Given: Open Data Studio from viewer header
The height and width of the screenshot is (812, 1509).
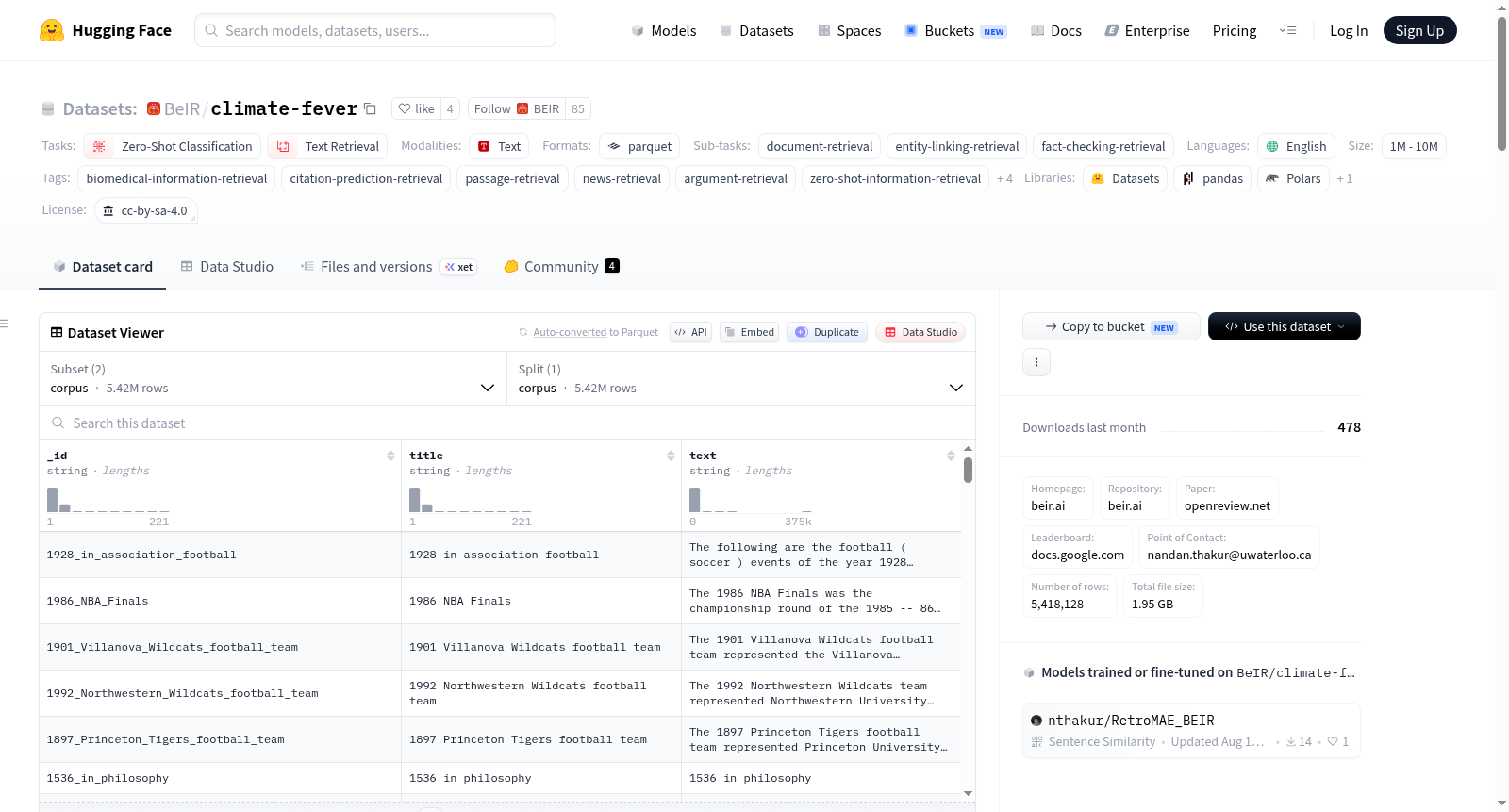Looking at the screenshot, I should click(x=920, y=332).
